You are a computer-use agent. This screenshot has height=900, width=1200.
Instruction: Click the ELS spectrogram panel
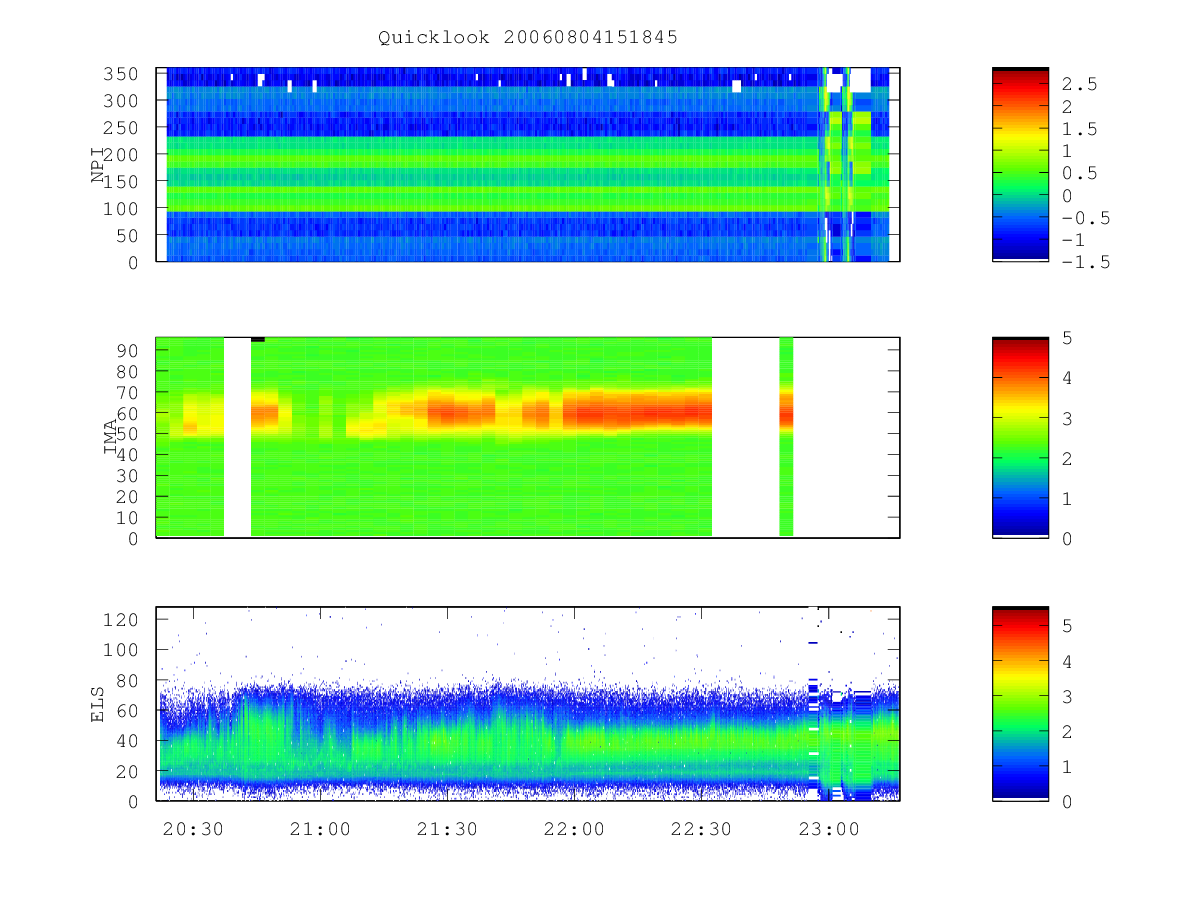(x=528, y=704)
